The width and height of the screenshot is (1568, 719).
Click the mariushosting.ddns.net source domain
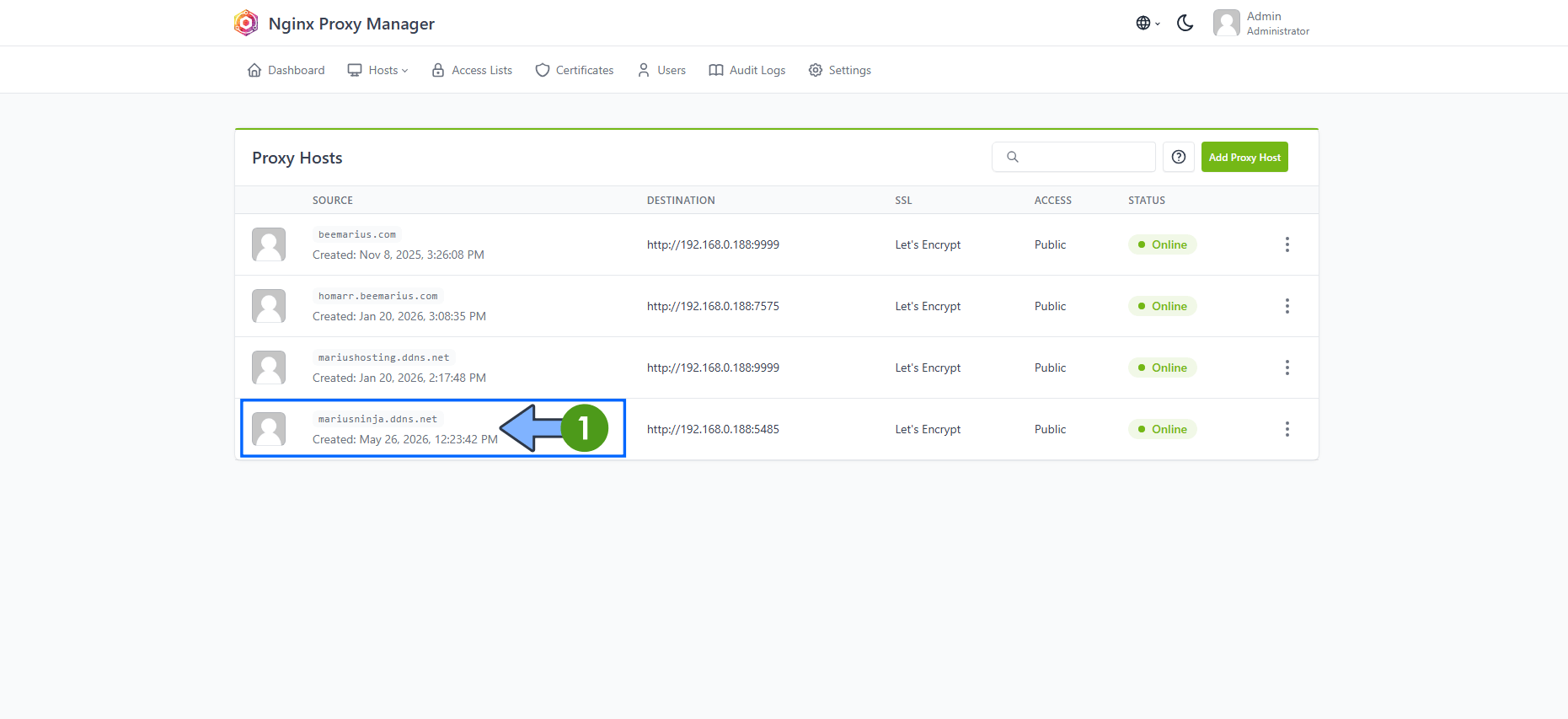384,357
